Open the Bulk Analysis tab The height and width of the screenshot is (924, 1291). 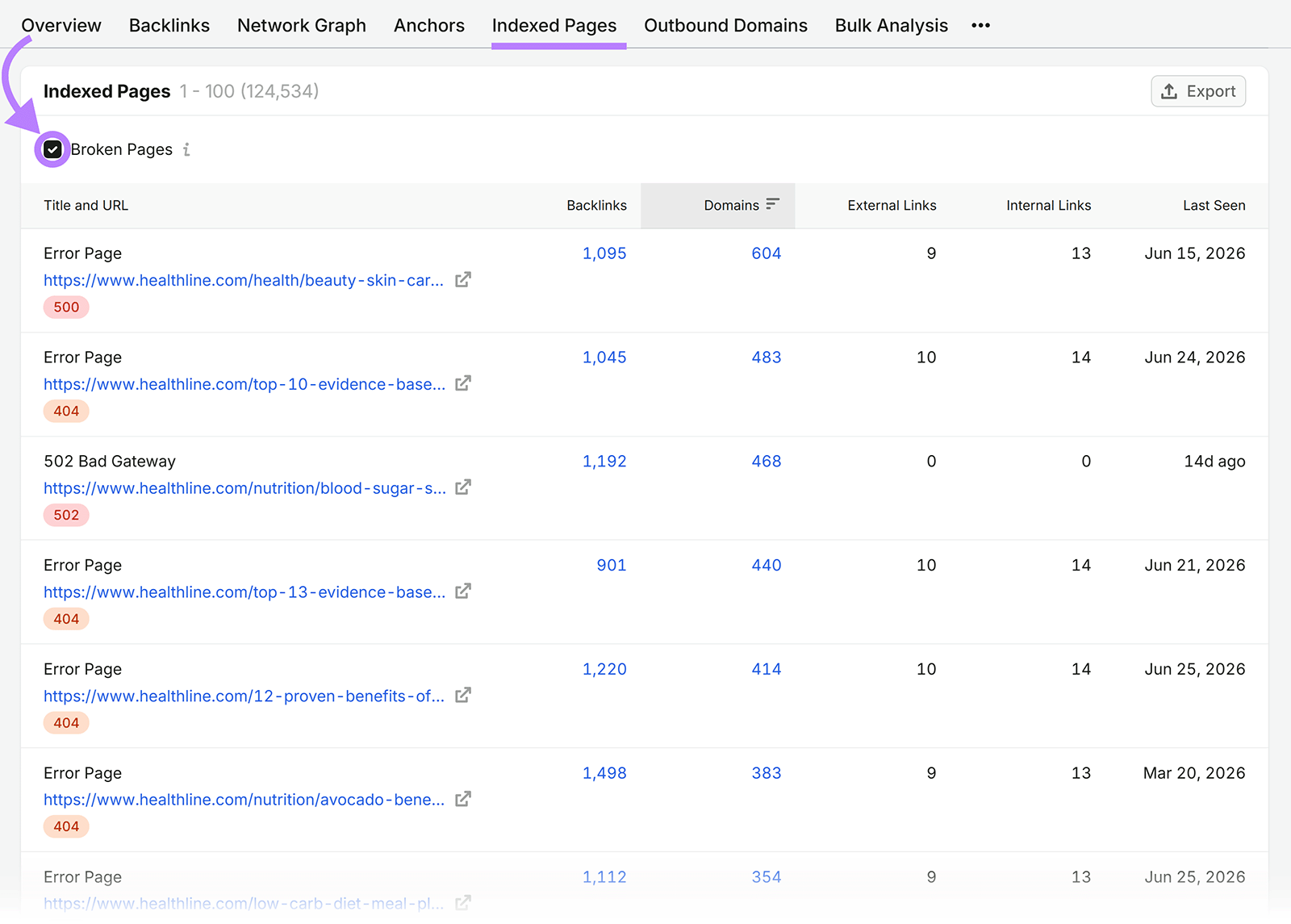click(x=892, y=26)
